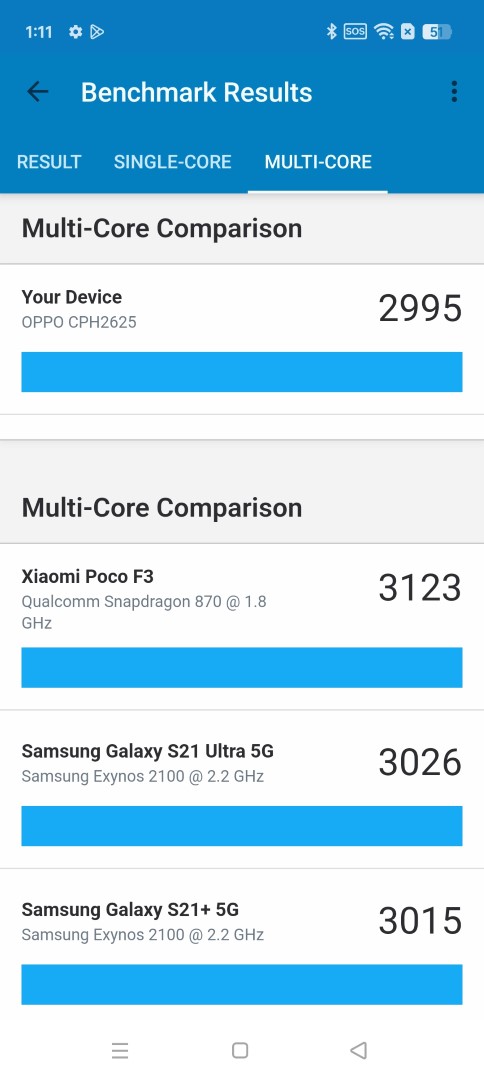The height and width of the screenshot is (1080, 484).
Task: Tap the 2995 device score
Action: tap(420, 308)
